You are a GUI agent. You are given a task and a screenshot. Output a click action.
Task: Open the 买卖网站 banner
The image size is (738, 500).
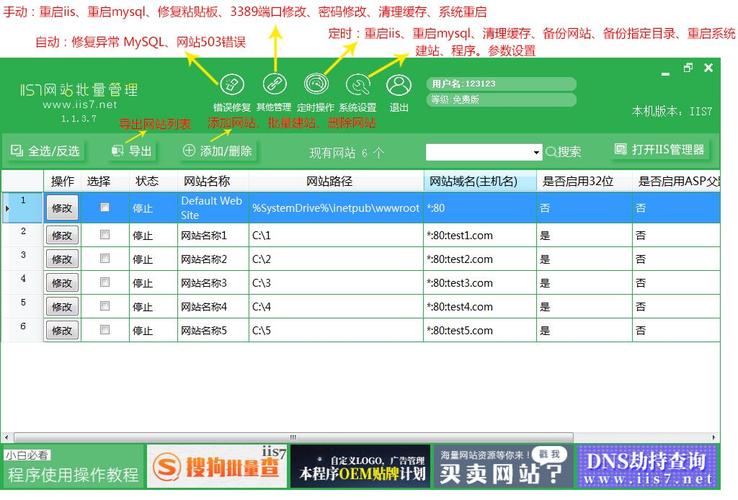coord(504,467)
